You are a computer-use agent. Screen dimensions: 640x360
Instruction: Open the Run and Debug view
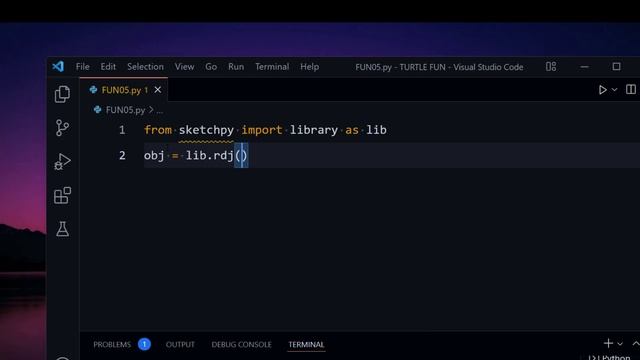(x=62, y=162)
